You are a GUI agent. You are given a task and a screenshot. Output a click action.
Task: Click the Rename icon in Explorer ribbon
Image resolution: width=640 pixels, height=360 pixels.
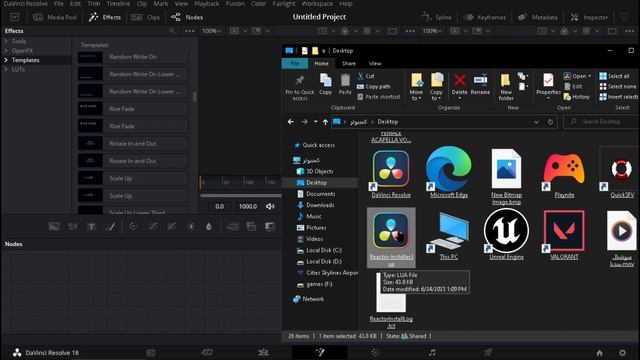[480, 80]
